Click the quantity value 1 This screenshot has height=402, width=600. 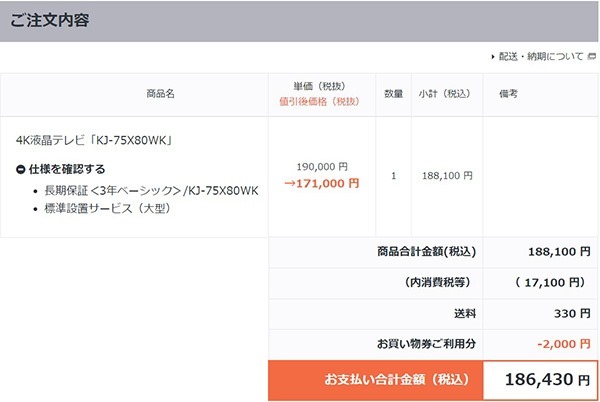393,176
